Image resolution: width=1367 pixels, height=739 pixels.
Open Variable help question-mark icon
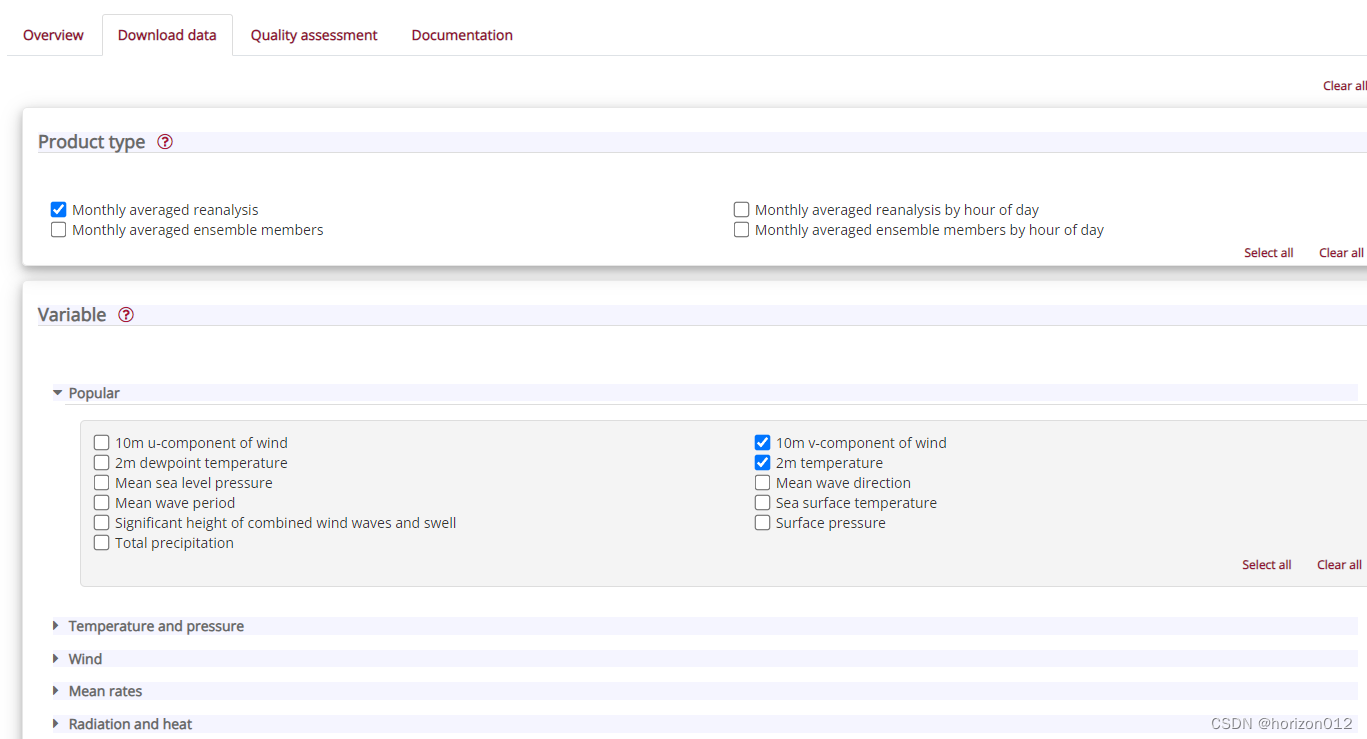[125, 315]
